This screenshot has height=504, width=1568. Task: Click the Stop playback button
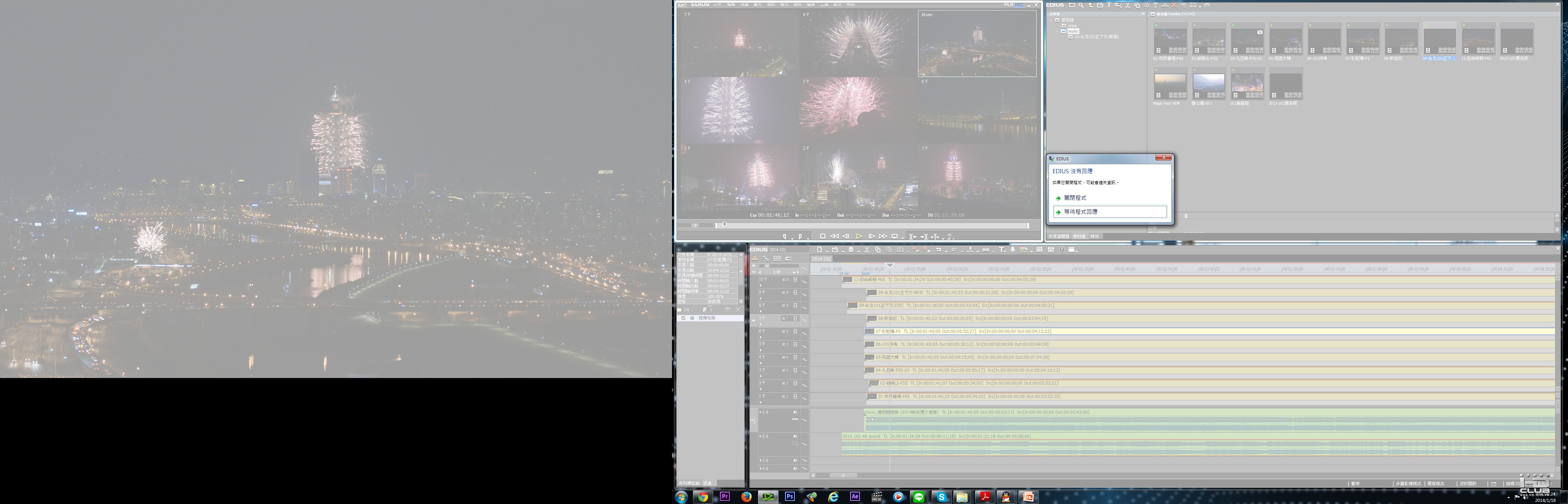(823, 236)
